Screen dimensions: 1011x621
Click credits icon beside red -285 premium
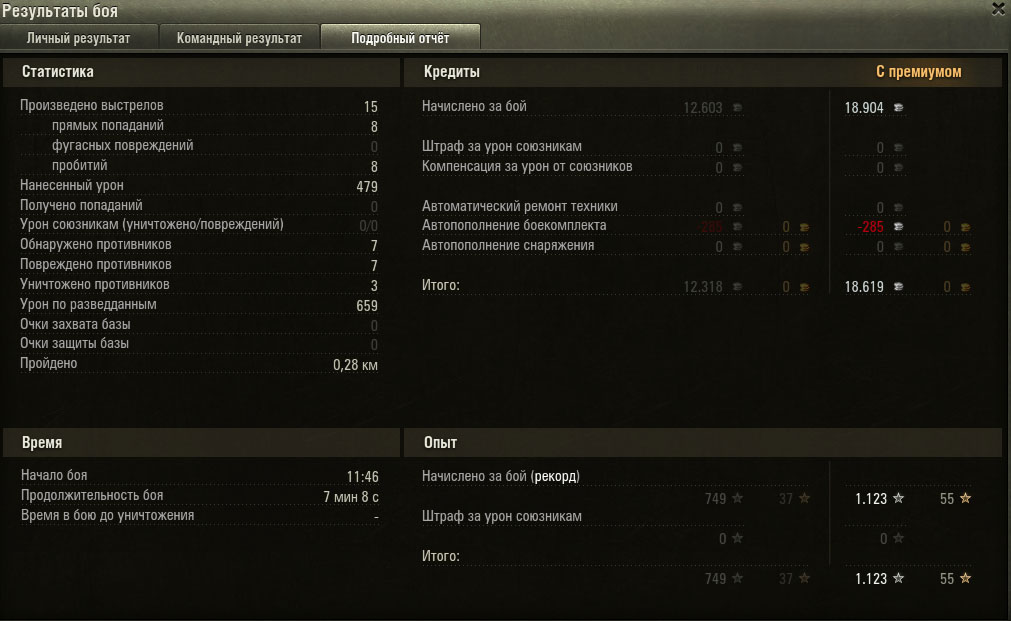coord(898,227)
